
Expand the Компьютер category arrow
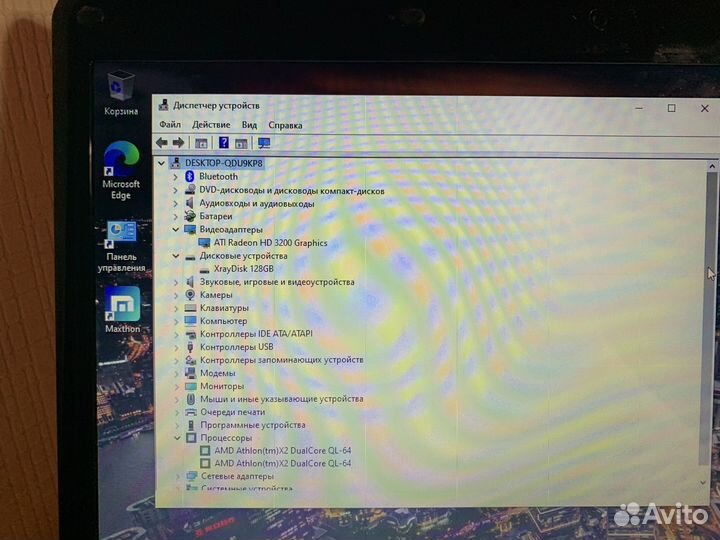(176, 321)
